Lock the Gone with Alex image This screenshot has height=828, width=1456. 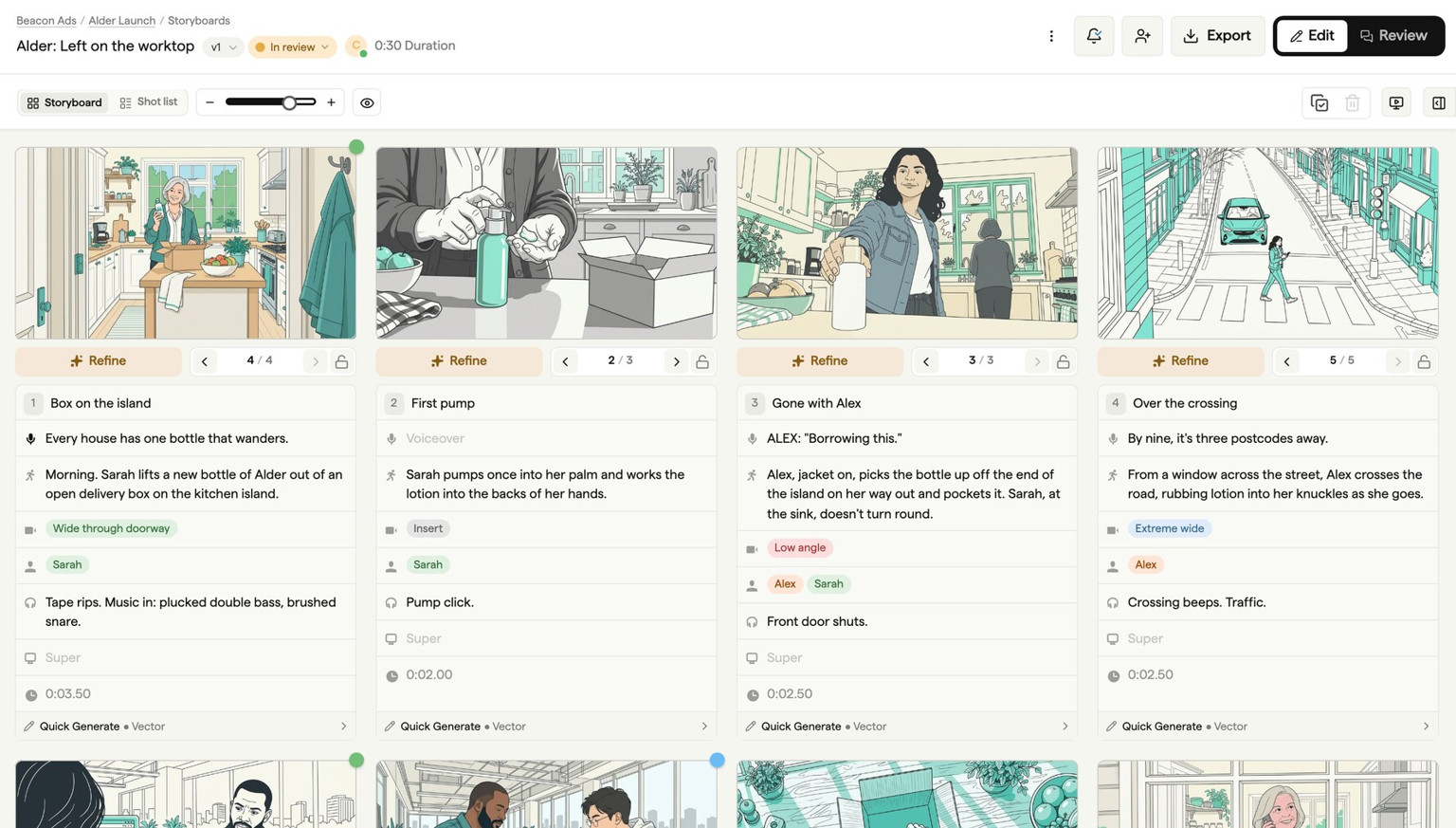(x=1064, y=361)
